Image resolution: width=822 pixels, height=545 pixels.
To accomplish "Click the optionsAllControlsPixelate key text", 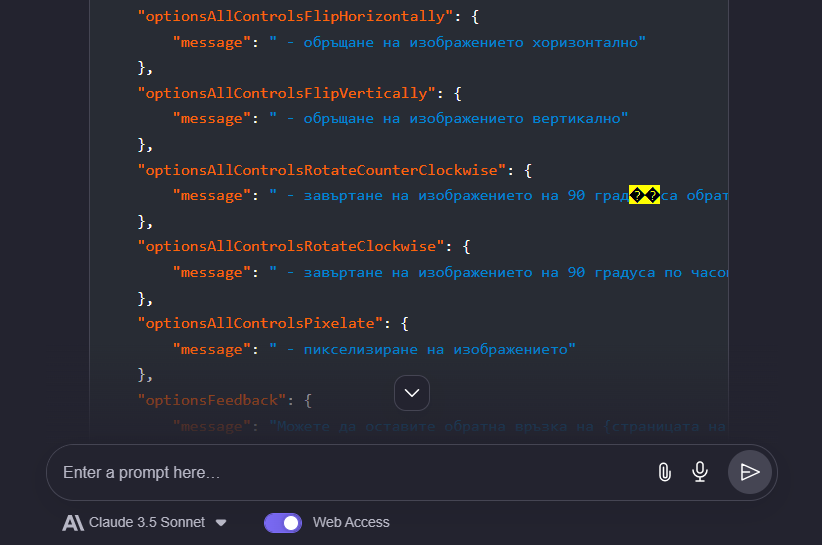I will pyautogui.click(x=258, y=323).
